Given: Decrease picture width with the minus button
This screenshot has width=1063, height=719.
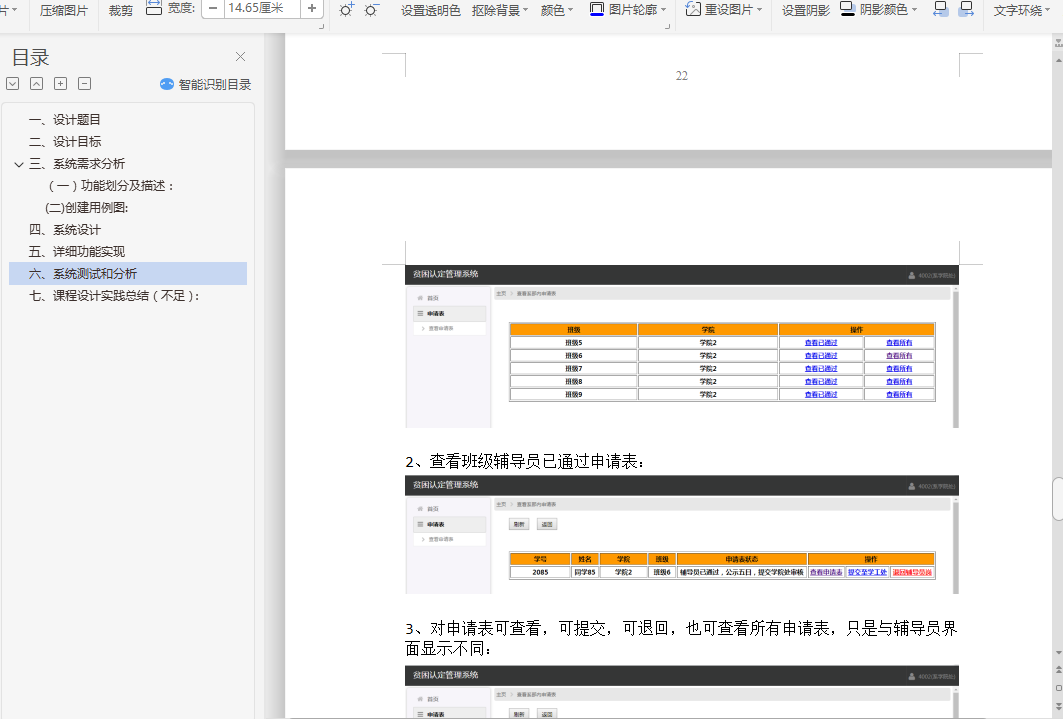Looking at the screenshot, I should pyautogui.click(x=213, y=8).
